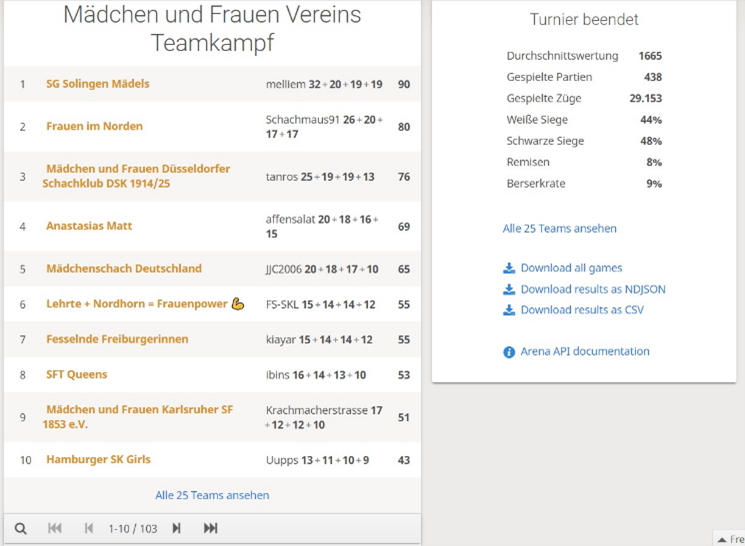Click the info icon beside Arena API documentation

coord(509,352)
